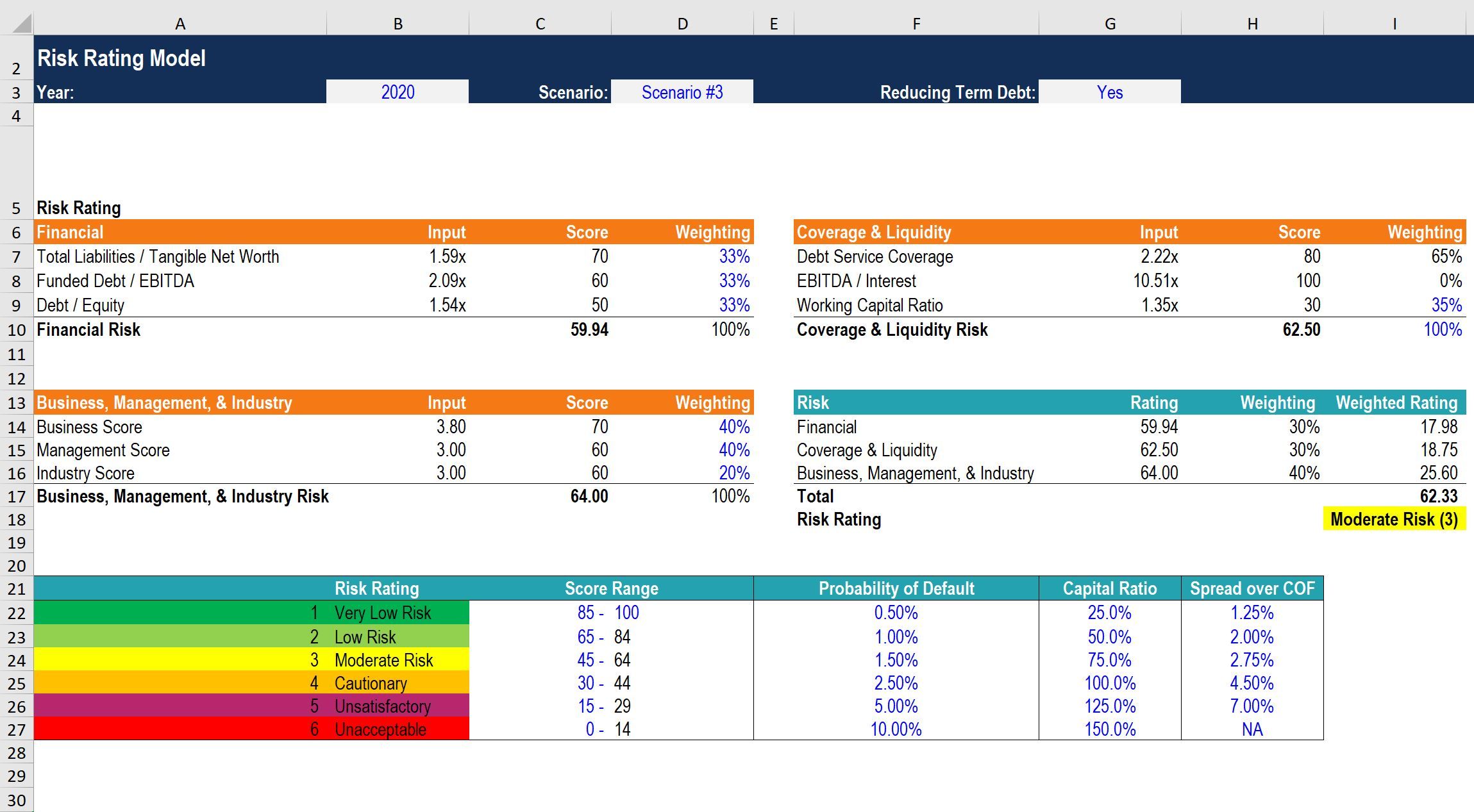Click the Business Score weighting 40% cell
The width and height of the screenshot is (1474, 812).
coord(733,427)
